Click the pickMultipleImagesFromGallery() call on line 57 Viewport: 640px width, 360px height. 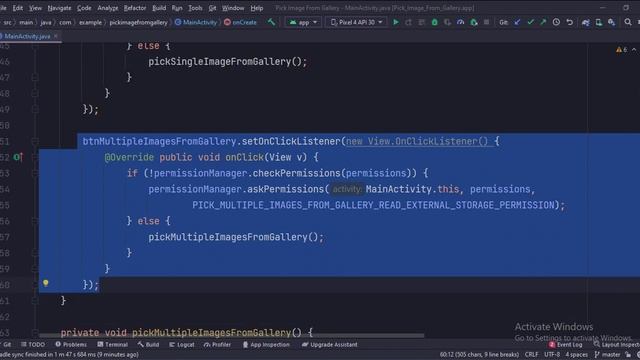pyautogui.click(x=236, y=237)
